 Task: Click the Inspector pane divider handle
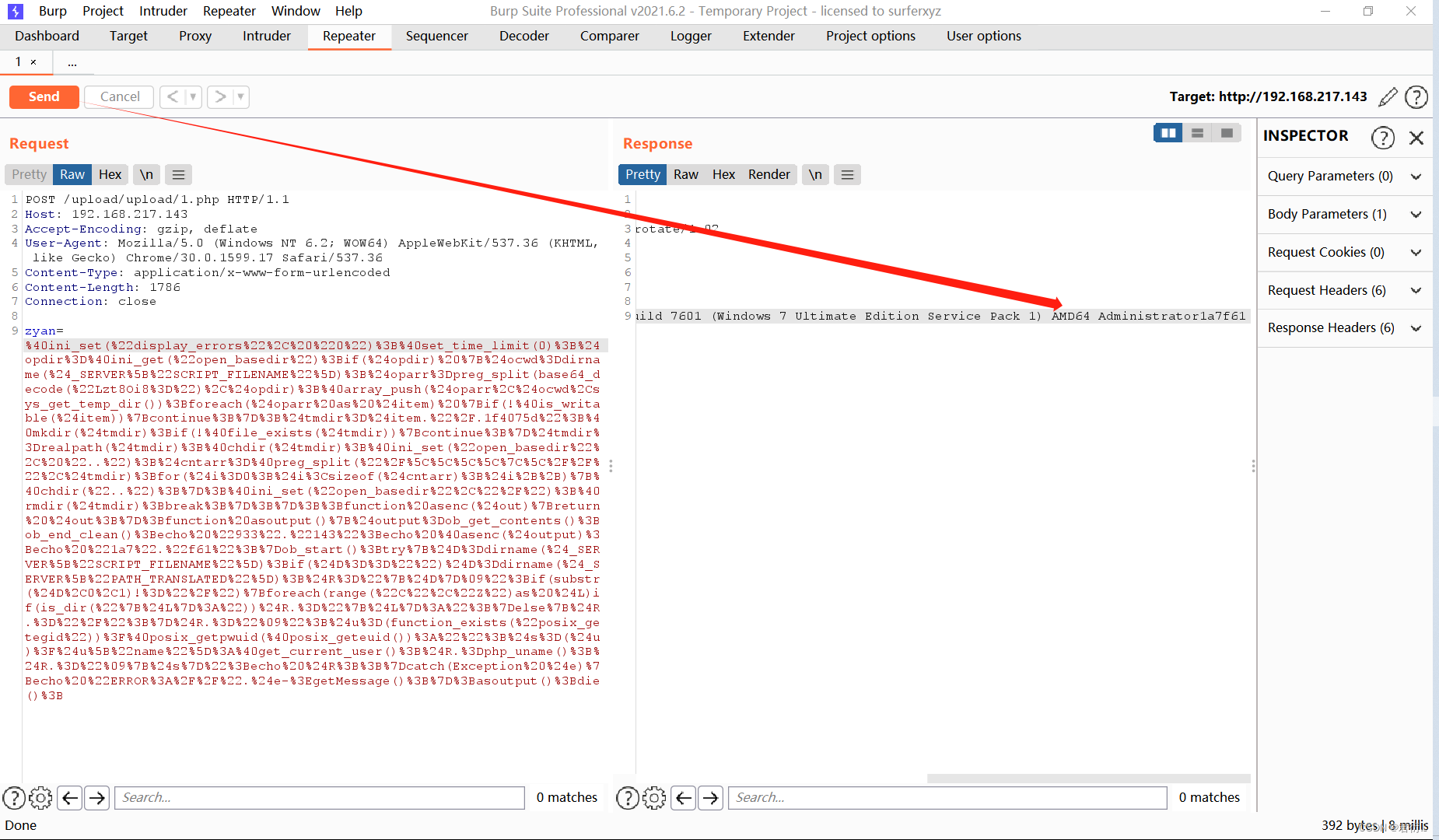[x=1253, y=466]
